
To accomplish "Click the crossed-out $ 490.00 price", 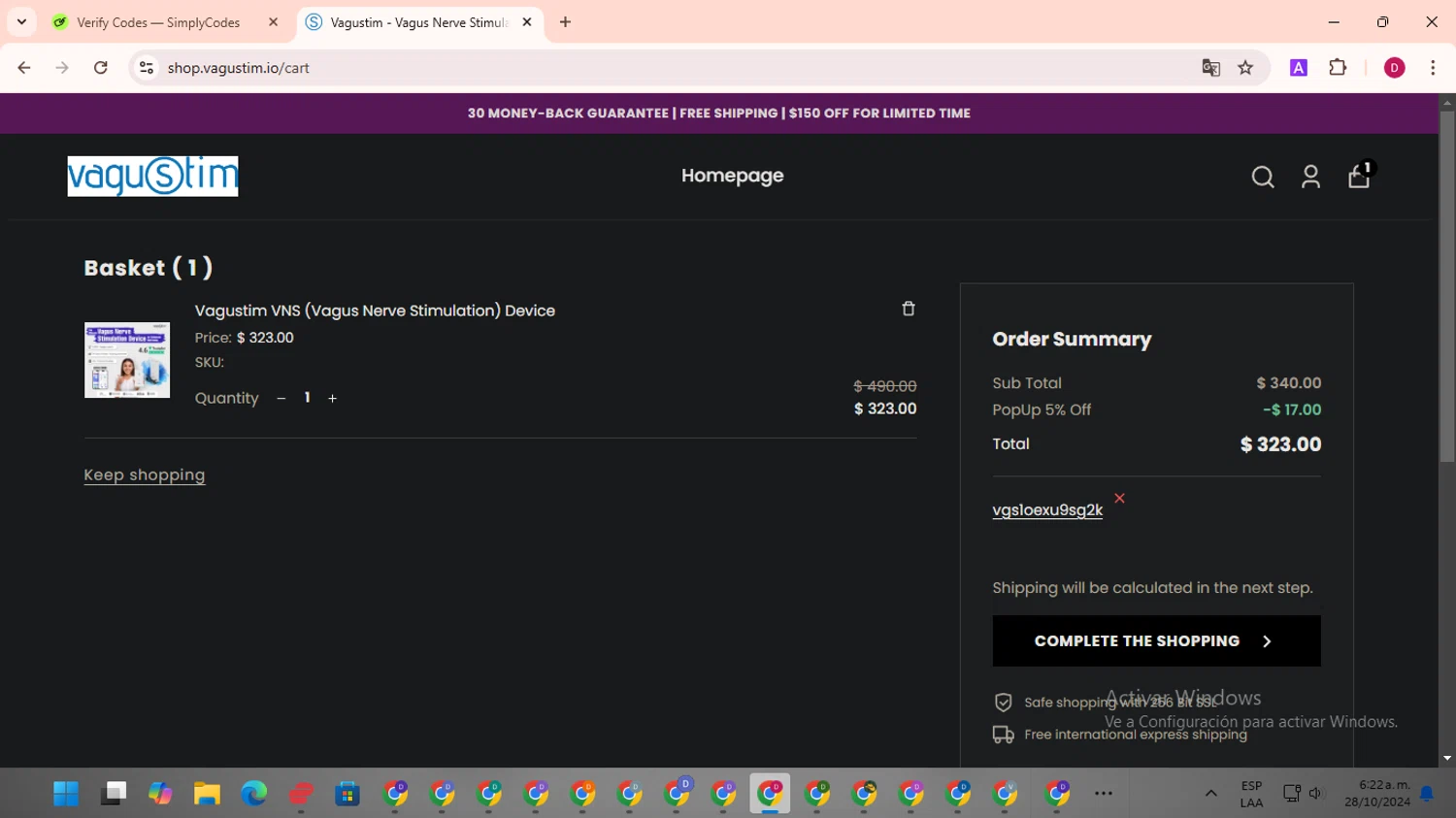I will (x=884, y=386).
